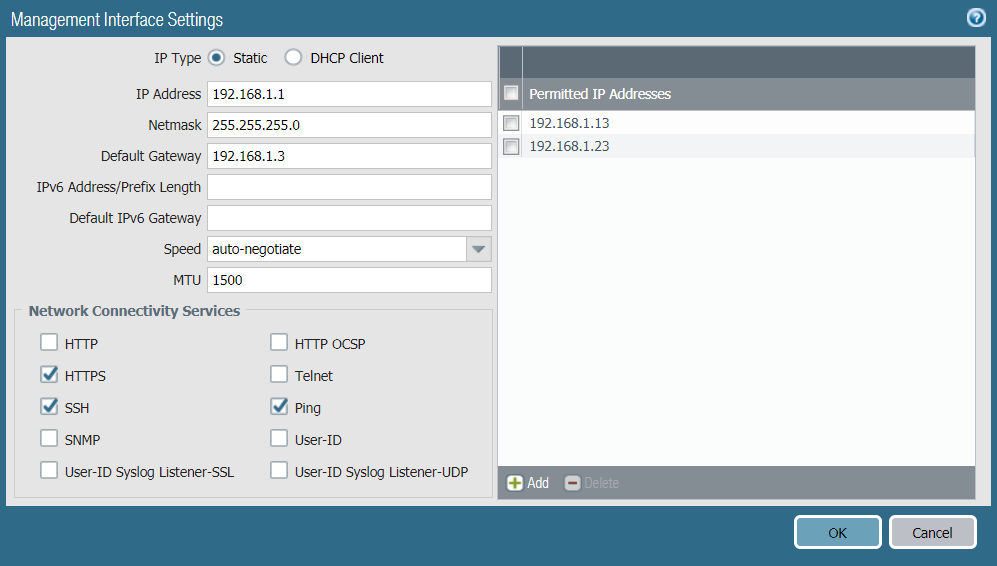Enable the SNMP service checkbox
This screenshot has width=997, height=566.
click(x=49, y=438)
